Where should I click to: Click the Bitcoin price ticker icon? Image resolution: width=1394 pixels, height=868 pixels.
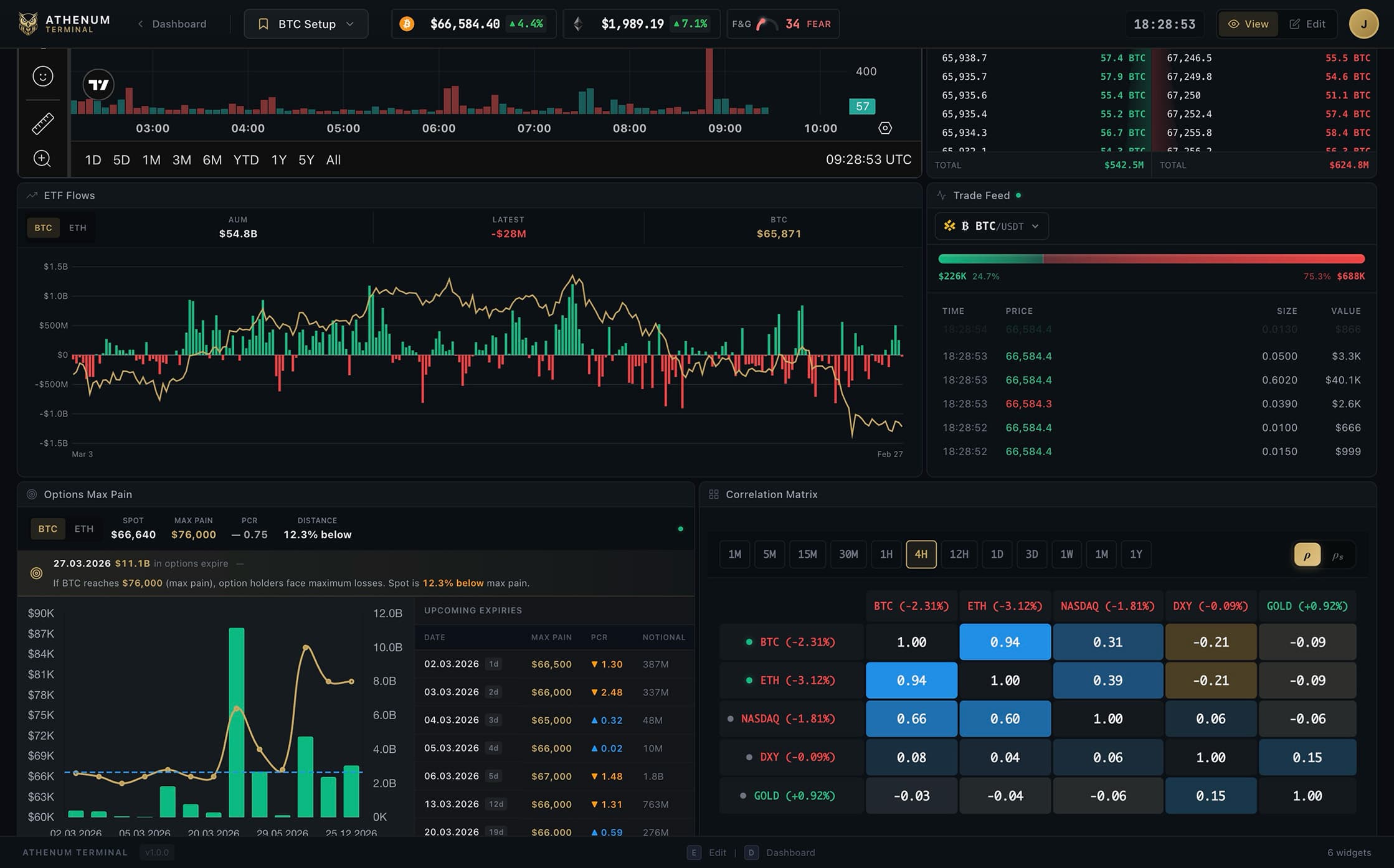[x=407, y=24]
